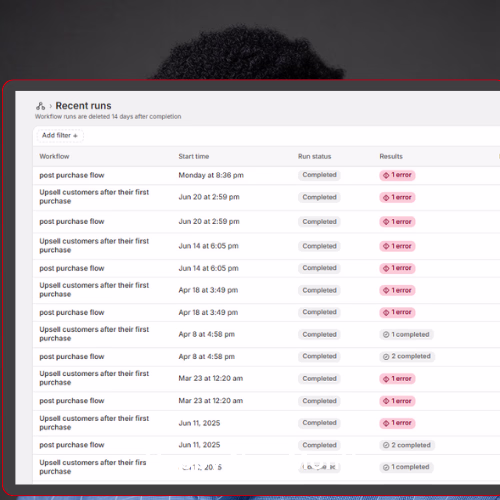Open the post purchase flow run from Mar 23
The height and width of the screenshot is (500, 500).
click(72, 401)
